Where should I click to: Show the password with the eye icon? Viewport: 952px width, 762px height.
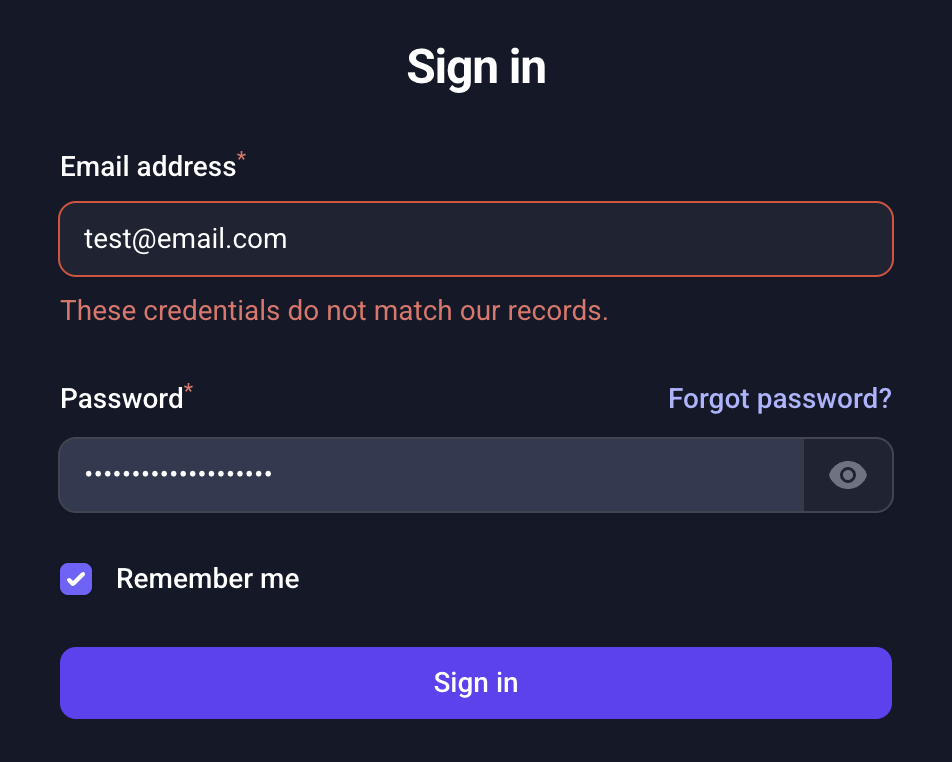pyautogui.click(x=848, y=475)
